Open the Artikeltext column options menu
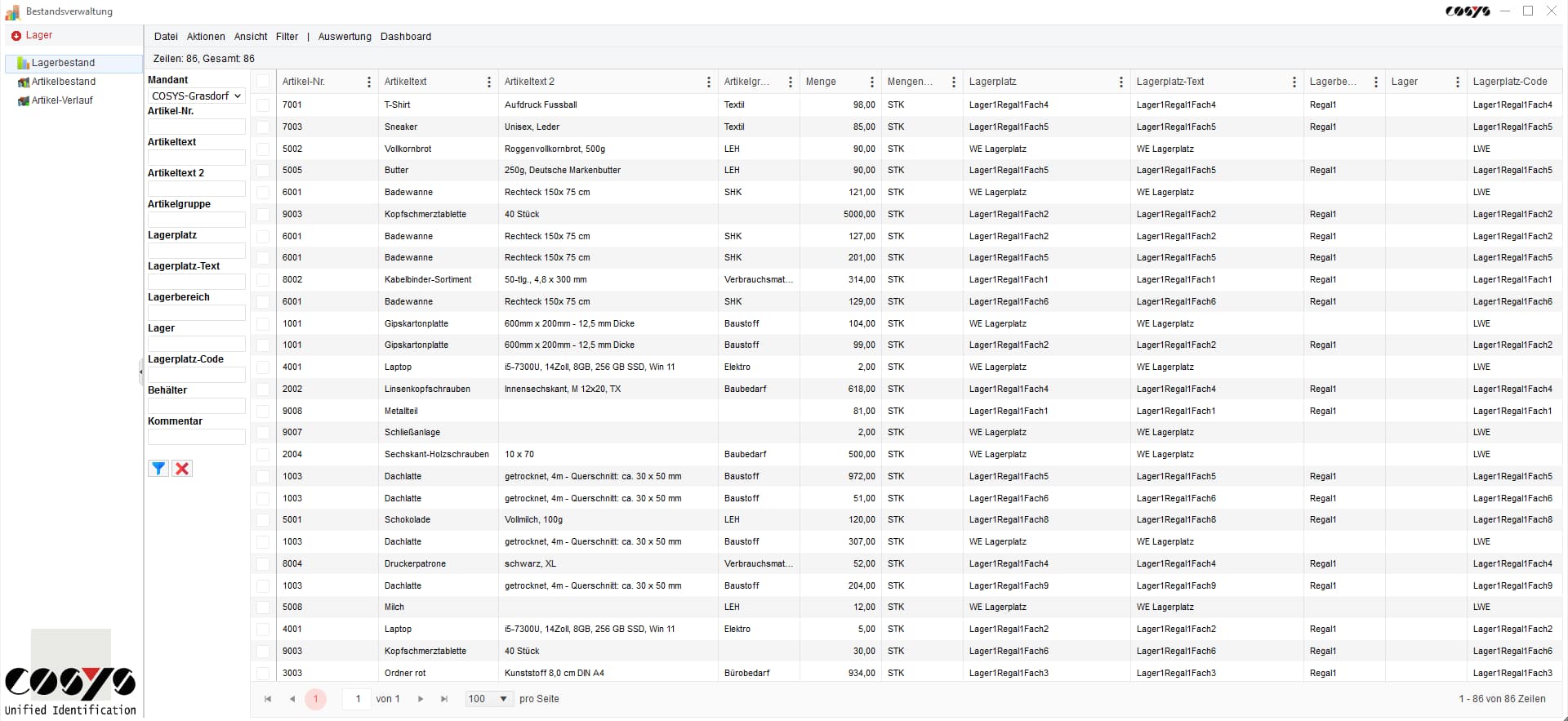This screenshot has height=721, width=1568. pos(489,82)
